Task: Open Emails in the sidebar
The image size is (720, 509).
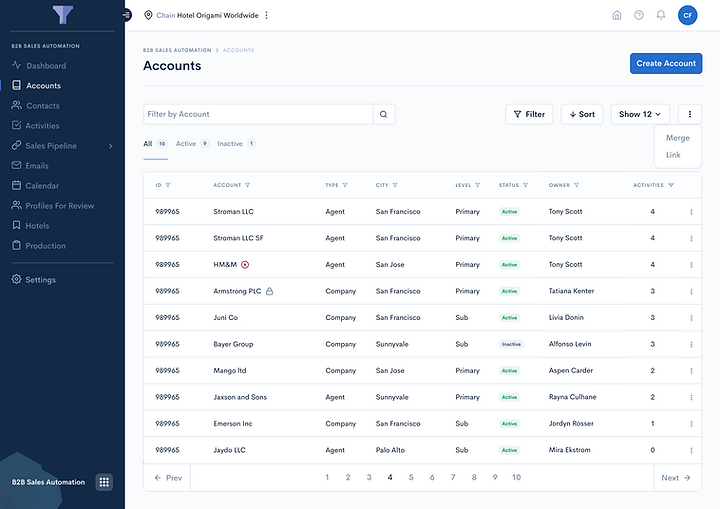Action: click(30, 165)
